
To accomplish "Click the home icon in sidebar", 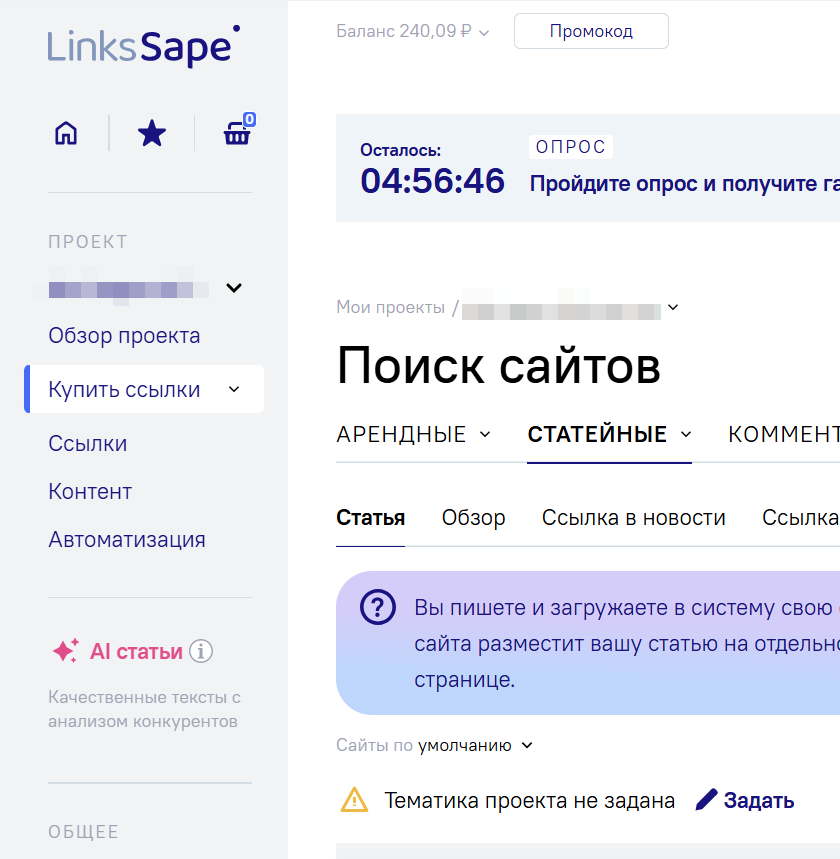I will pos(66,133).
